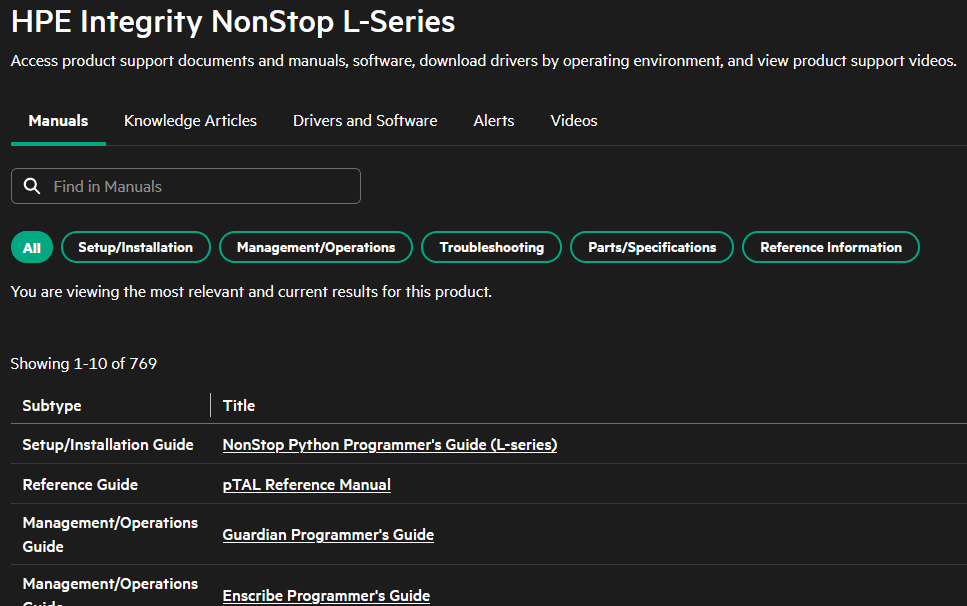Click Management/Operations Guide cell beside Guardian guide
This screenshot has height=606, width=967.
[x=110, y=534]
